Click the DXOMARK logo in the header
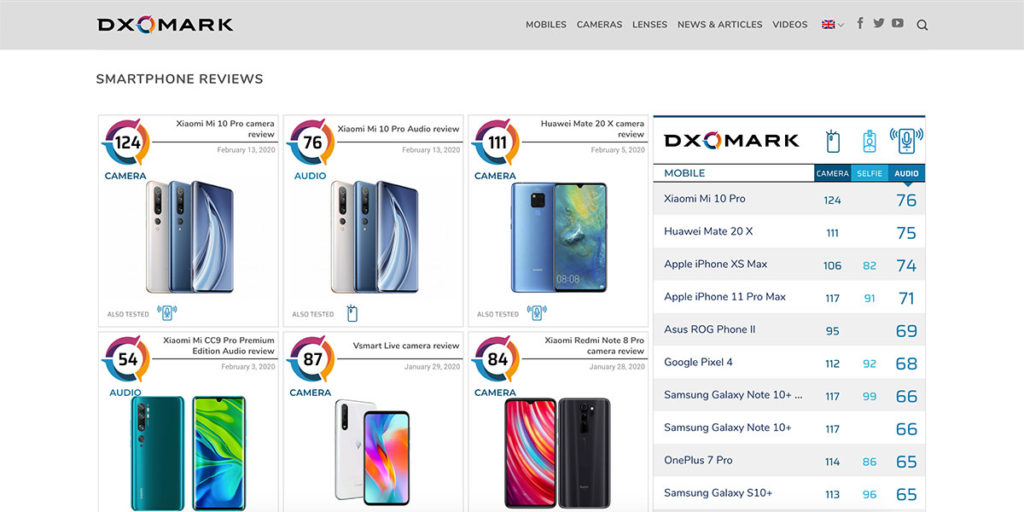This screenshot has width=1024, height=512. click(x=165, y=25)
